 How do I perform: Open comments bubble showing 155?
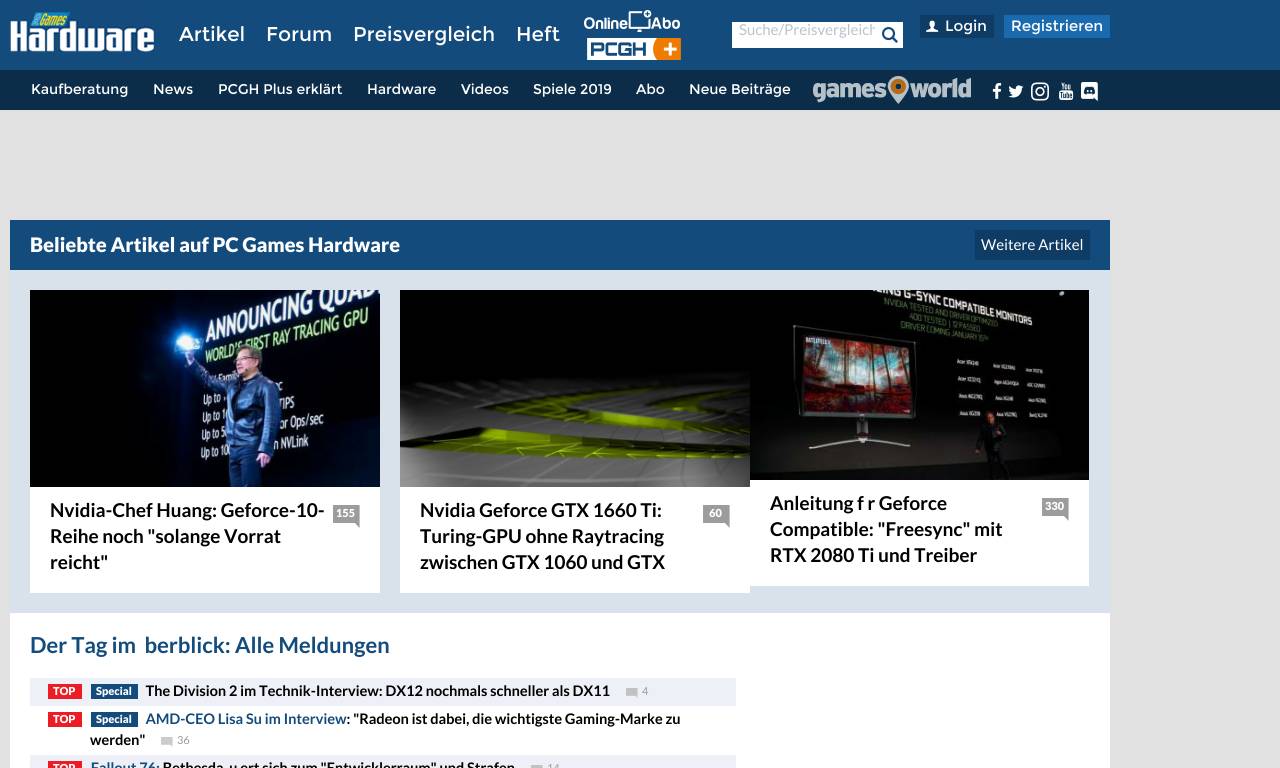click(345, 514)
